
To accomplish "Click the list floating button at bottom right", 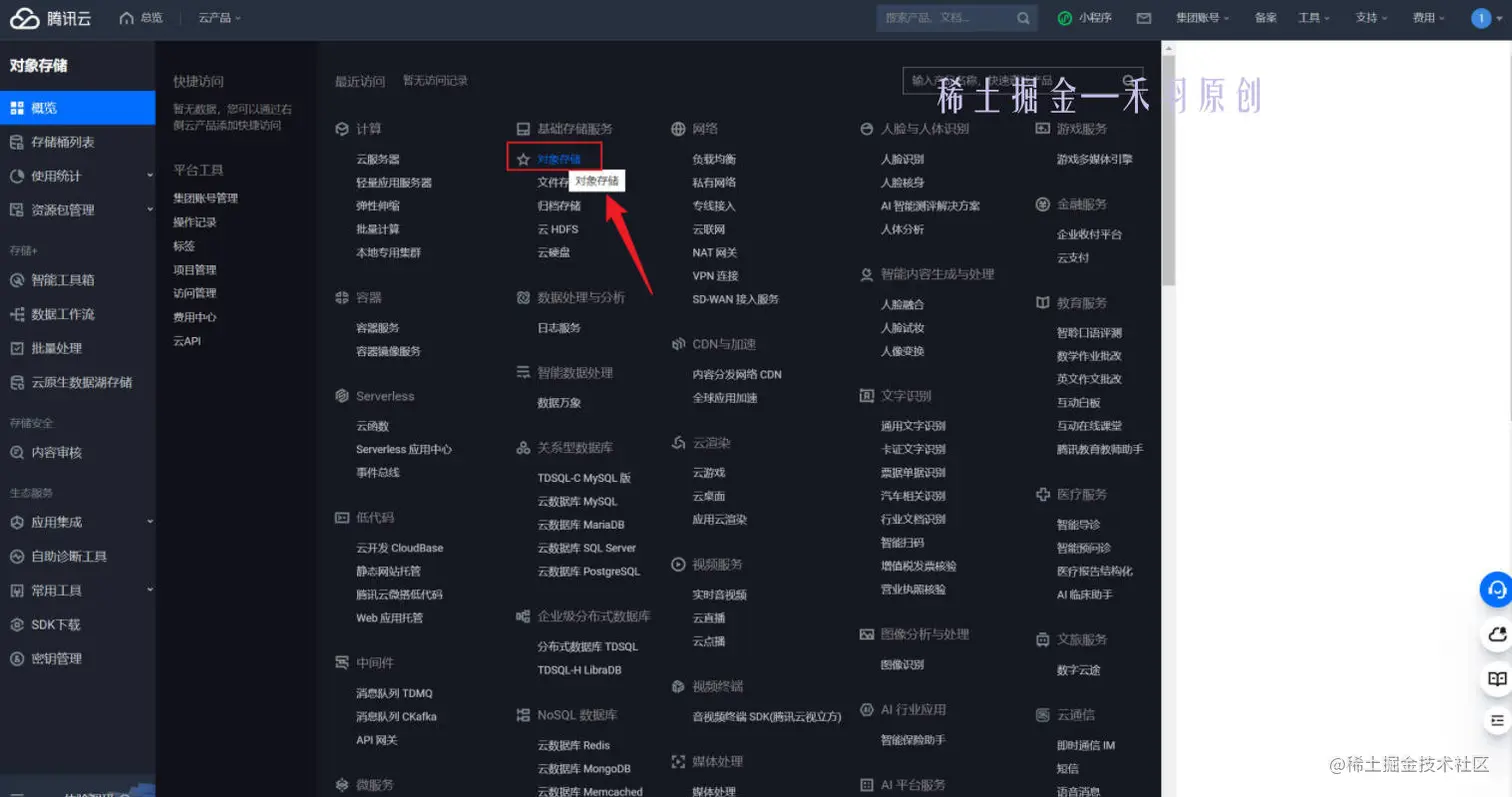I will pyautogui.click(x=1496, y=720).
